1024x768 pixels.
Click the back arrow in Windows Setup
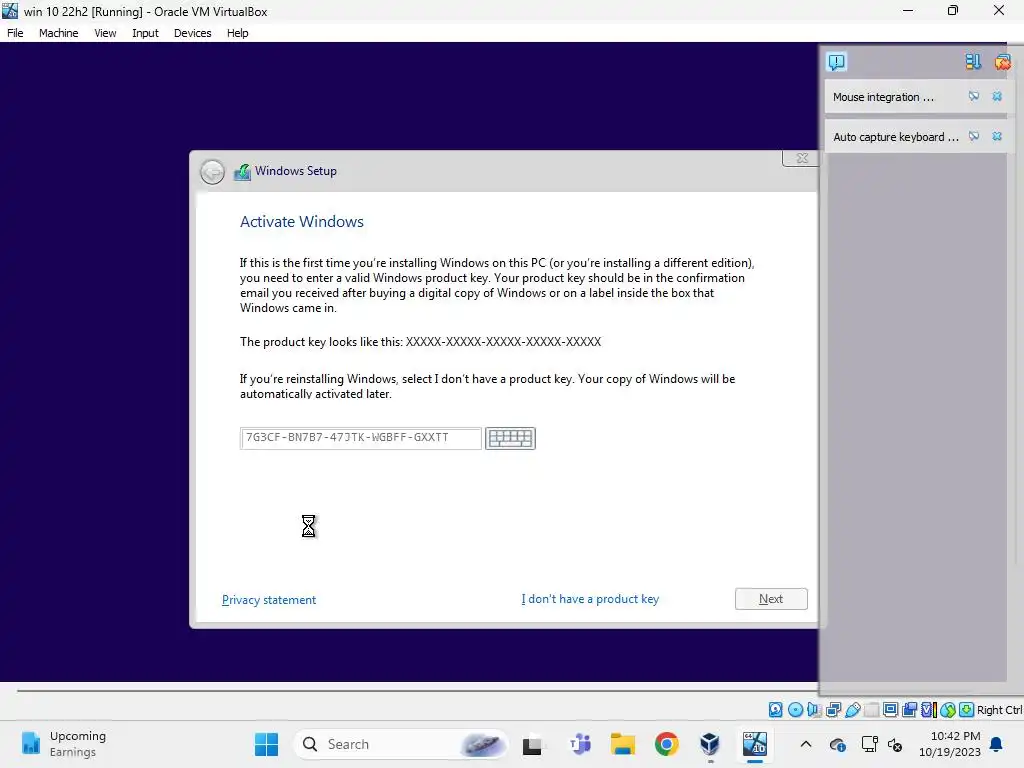[x=212, y=172]
